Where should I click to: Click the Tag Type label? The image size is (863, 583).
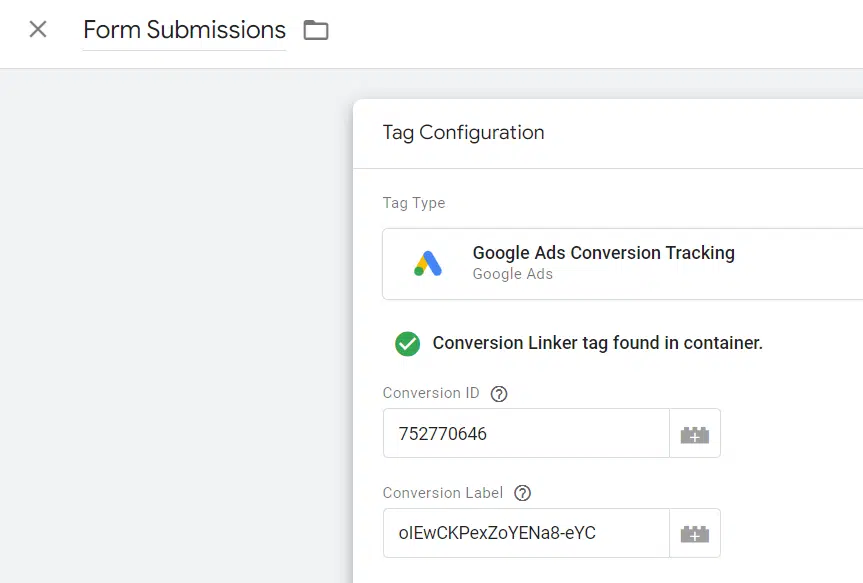[414, 203]
